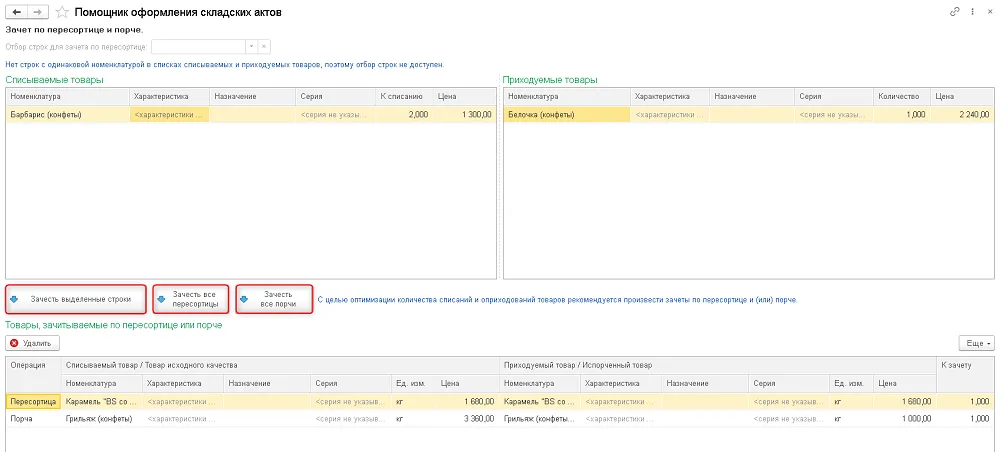Screen dimensions: 1000x452
Task: Click quantity 2,000 in write-off table
Action: pyautogui.click(x=404, y=115)
